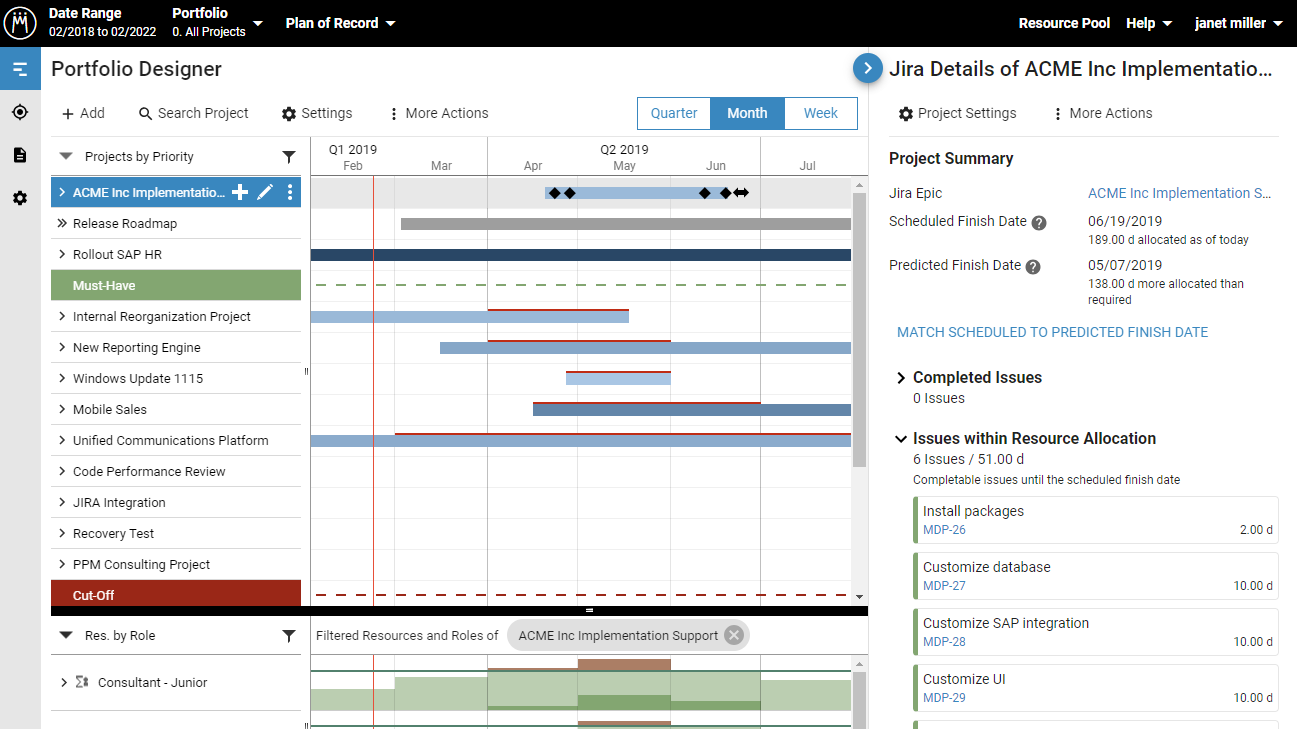Collapse details panel with blue arrow button
Viewport: 1297px width, 729px height.
[x=868, y=68]
